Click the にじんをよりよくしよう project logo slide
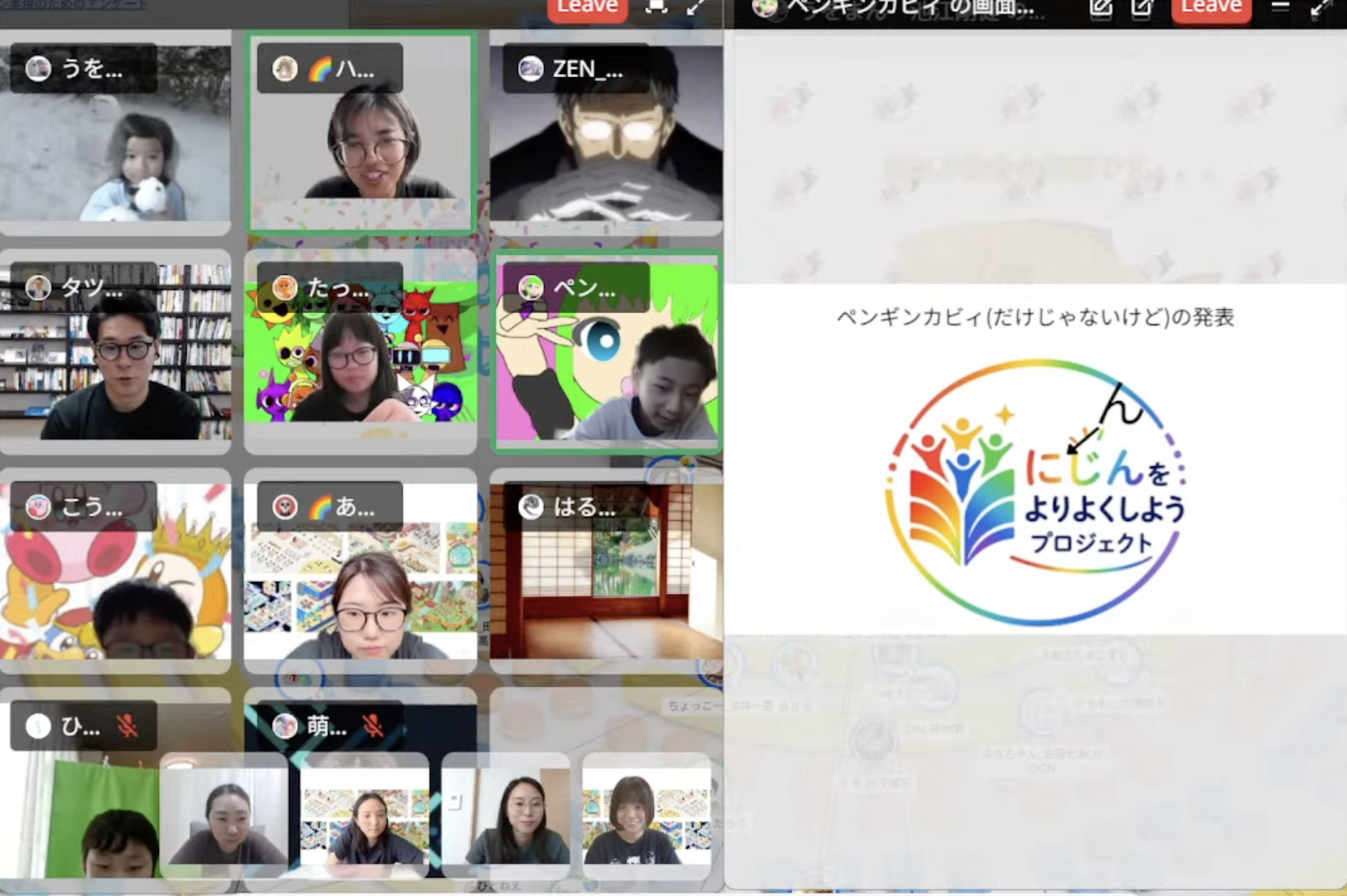Image resolution: width=1347 pixels, height=896 pixels. [x=1035, y=491]
